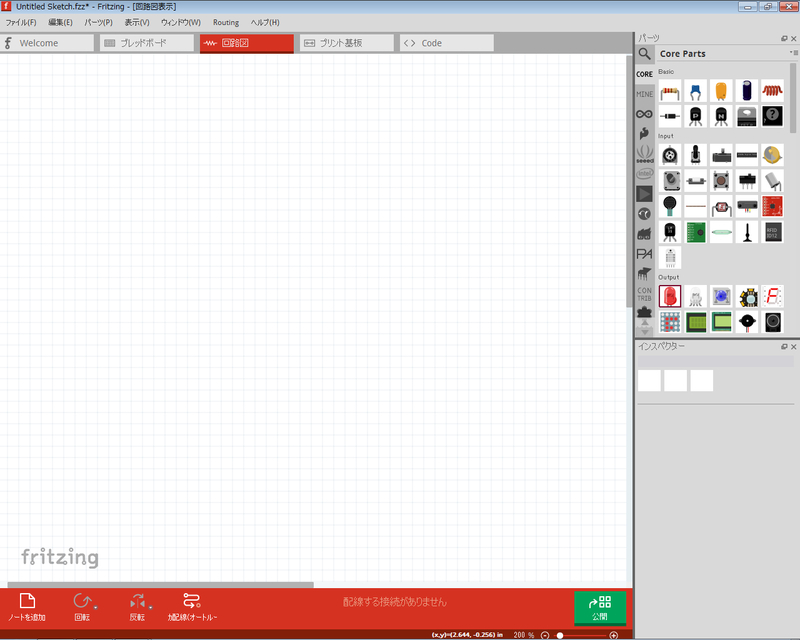Start the autoroute button
The height and width of the screenshot is (640, 800).
point(192,607)
